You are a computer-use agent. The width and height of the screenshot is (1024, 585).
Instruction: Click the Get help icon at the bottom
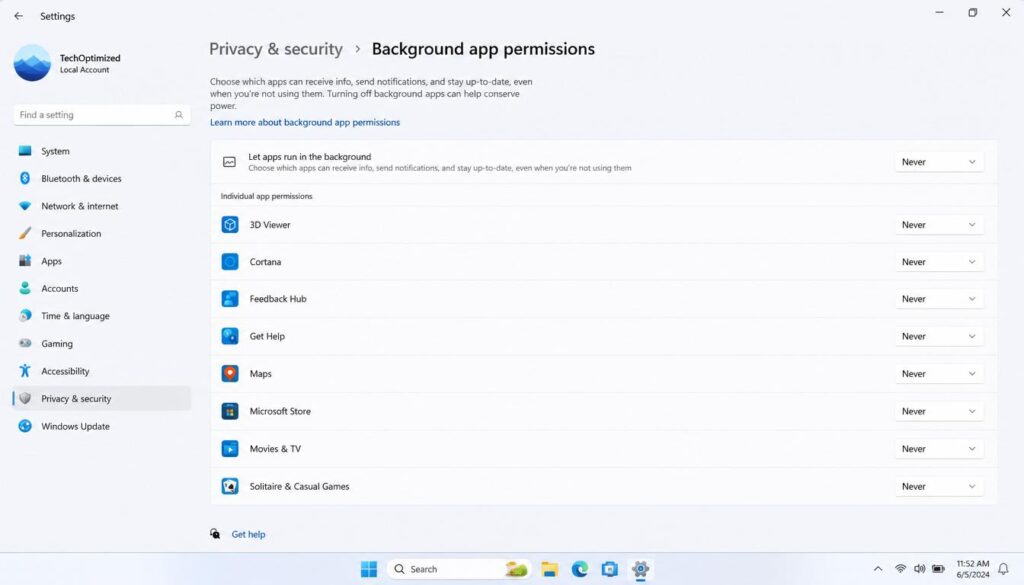point(215,534)
